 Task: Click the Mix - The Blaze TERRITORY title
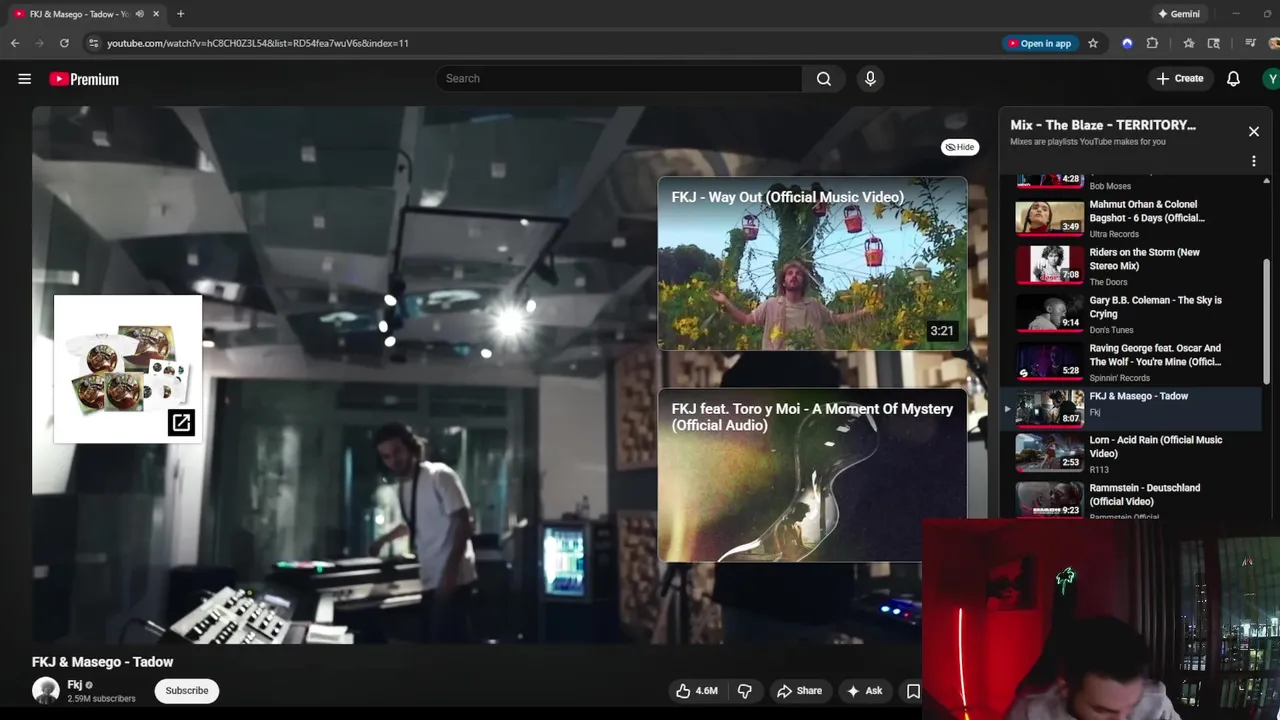[1103, 125]
